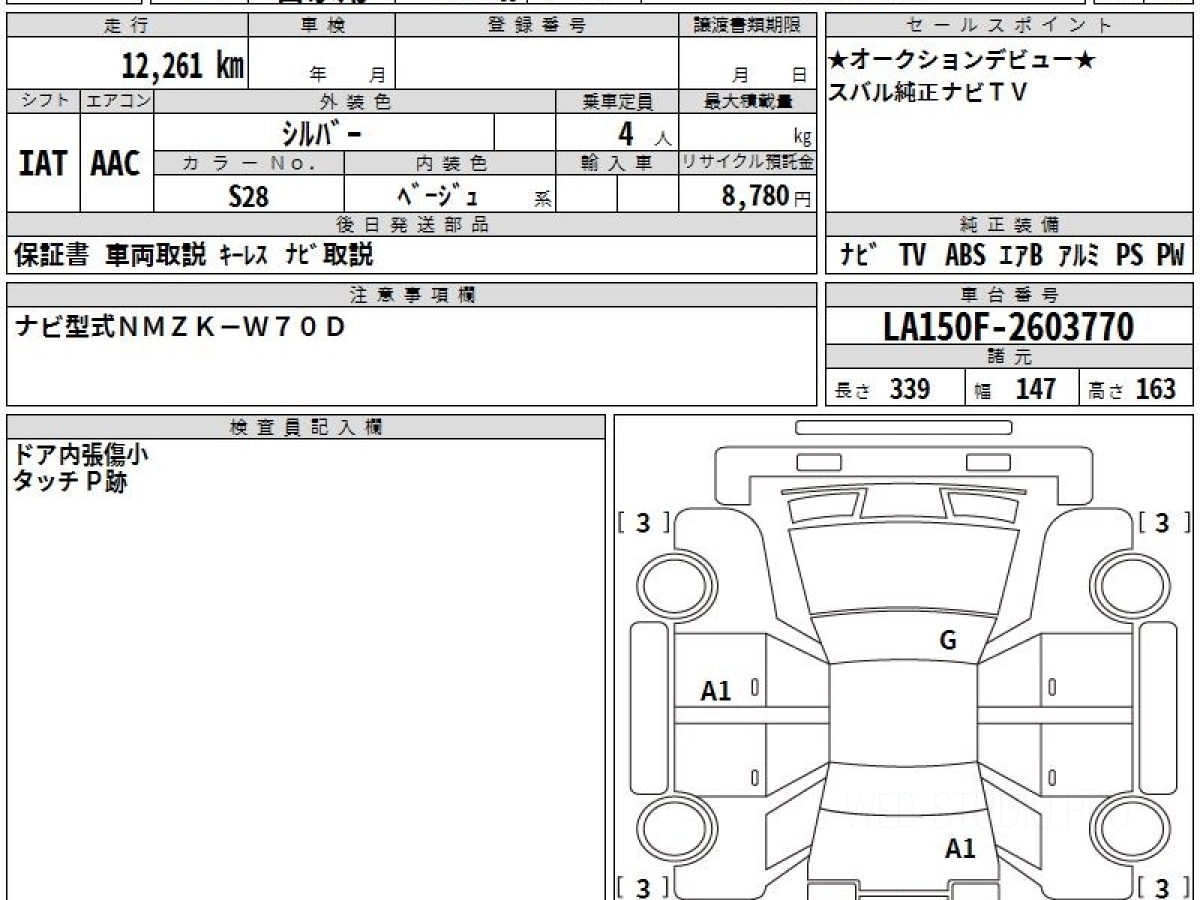The image size is (1200, 900).
Task: Select the 長さ 339 dimension cell
Action: 895,388
